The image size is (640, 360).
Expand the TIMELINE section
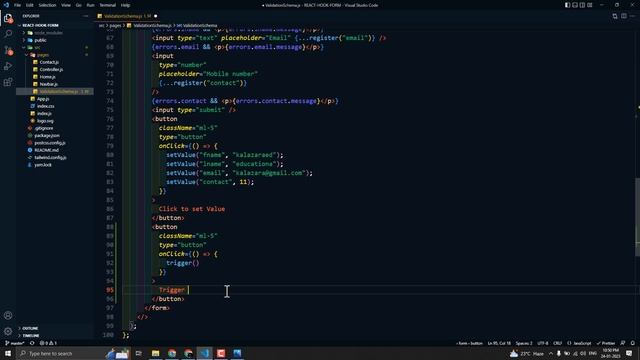pyautogui.click(x=31, y=336)
